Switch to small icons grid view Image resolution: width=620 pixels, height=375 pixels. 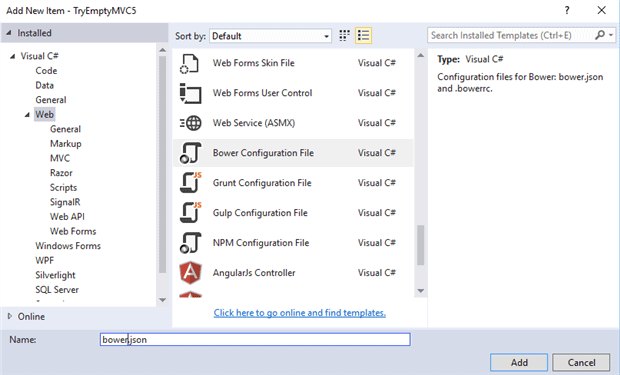click(x=344, y=36)
